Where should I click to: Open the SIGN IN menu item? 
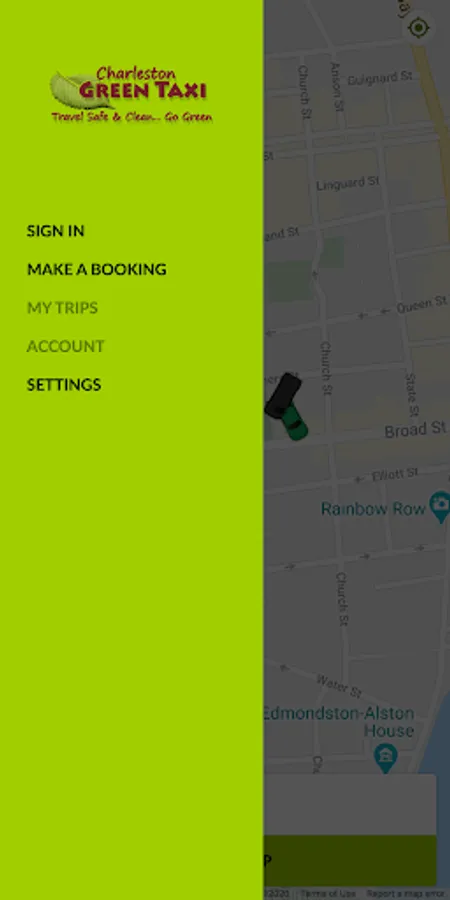tap(56, 231)
